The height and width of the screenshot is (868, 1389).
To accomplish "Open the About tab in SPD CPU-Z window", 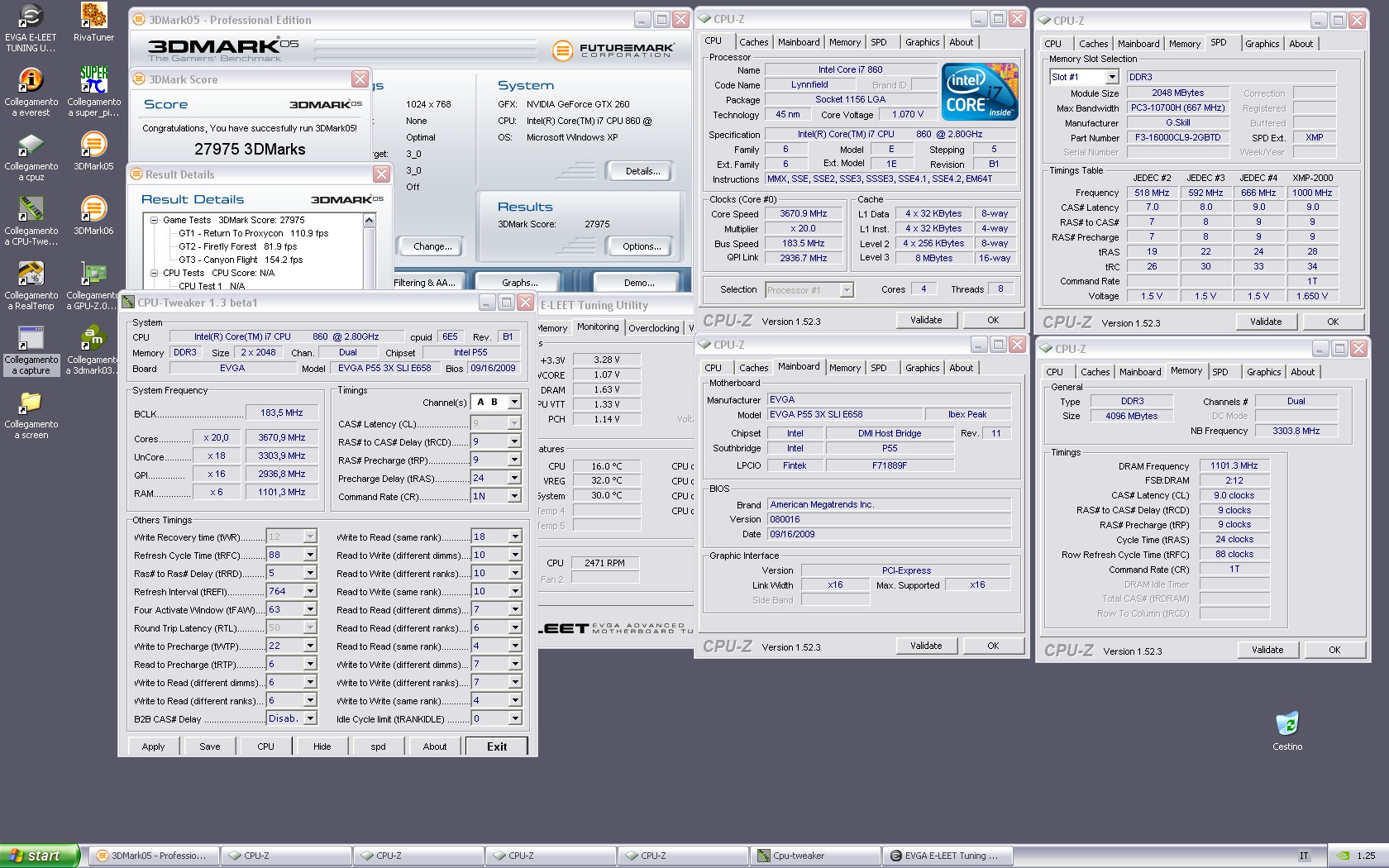I will [1301, 44].
